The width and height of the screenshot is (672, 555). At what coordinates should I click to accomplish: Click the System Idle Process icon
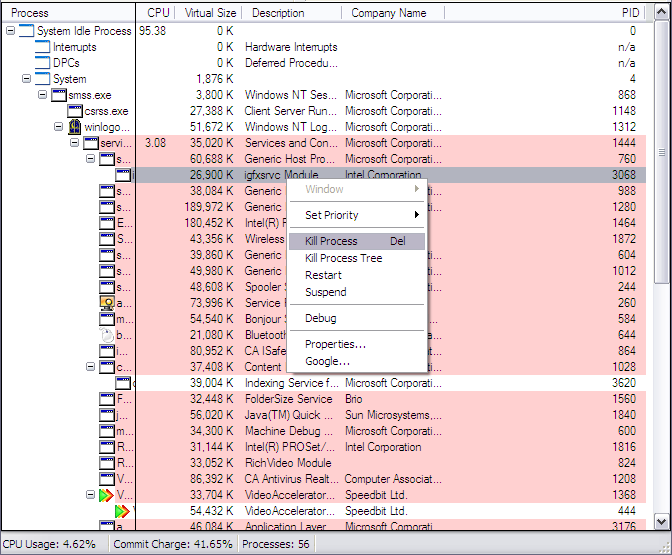(27, 31)
